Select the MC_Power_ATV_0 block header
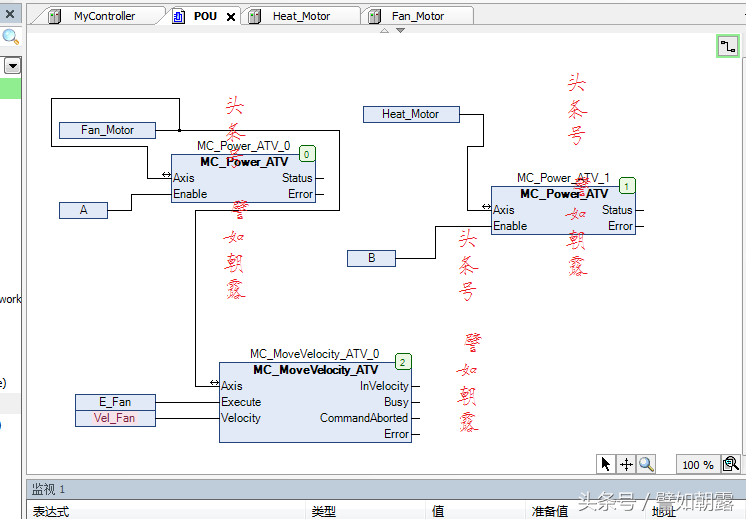The height and width of the screenshot is (519, 746). 244,162
